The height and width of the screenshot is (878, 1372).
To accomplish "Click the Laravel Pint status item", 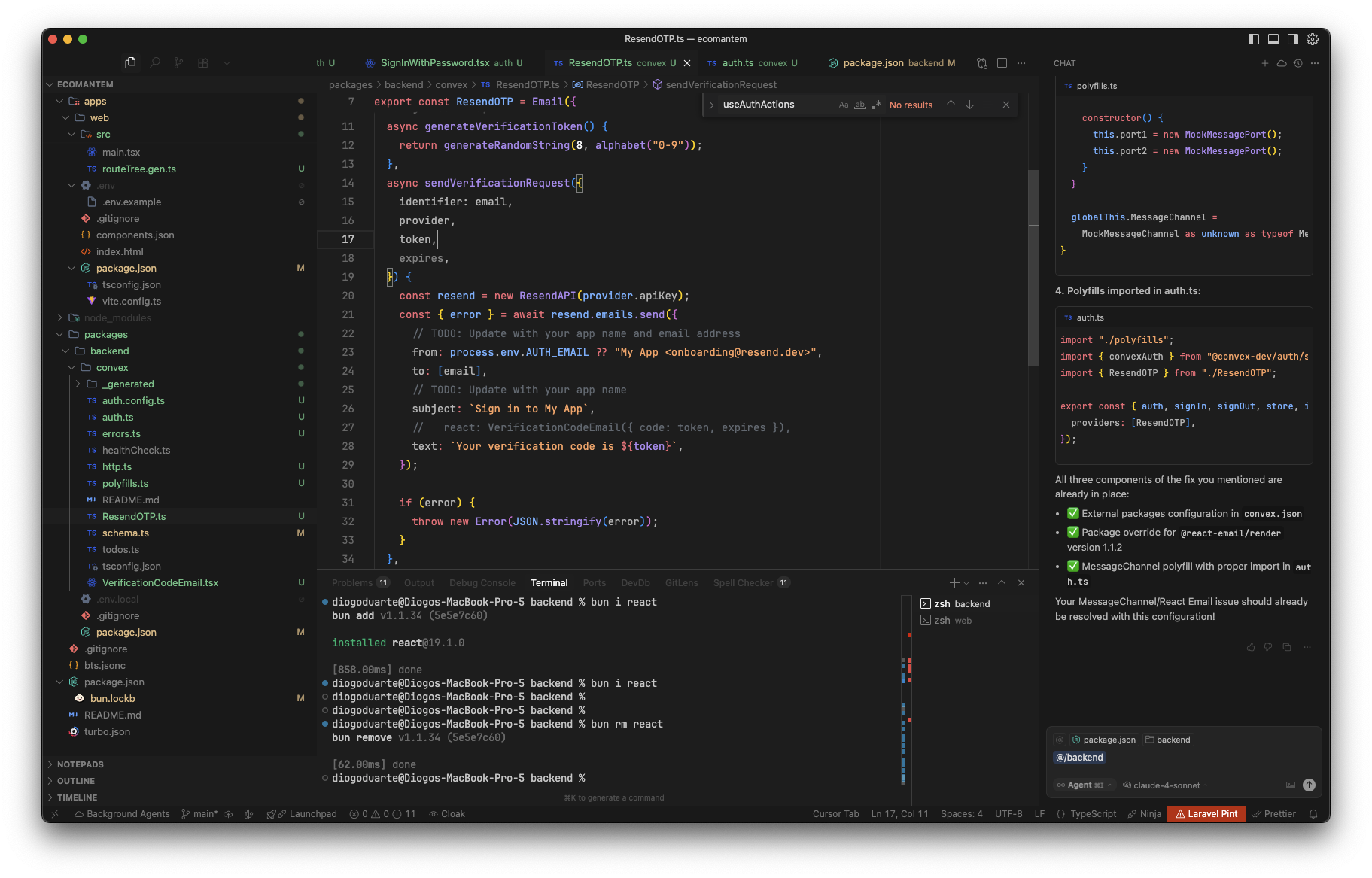I will (1206, 814).
